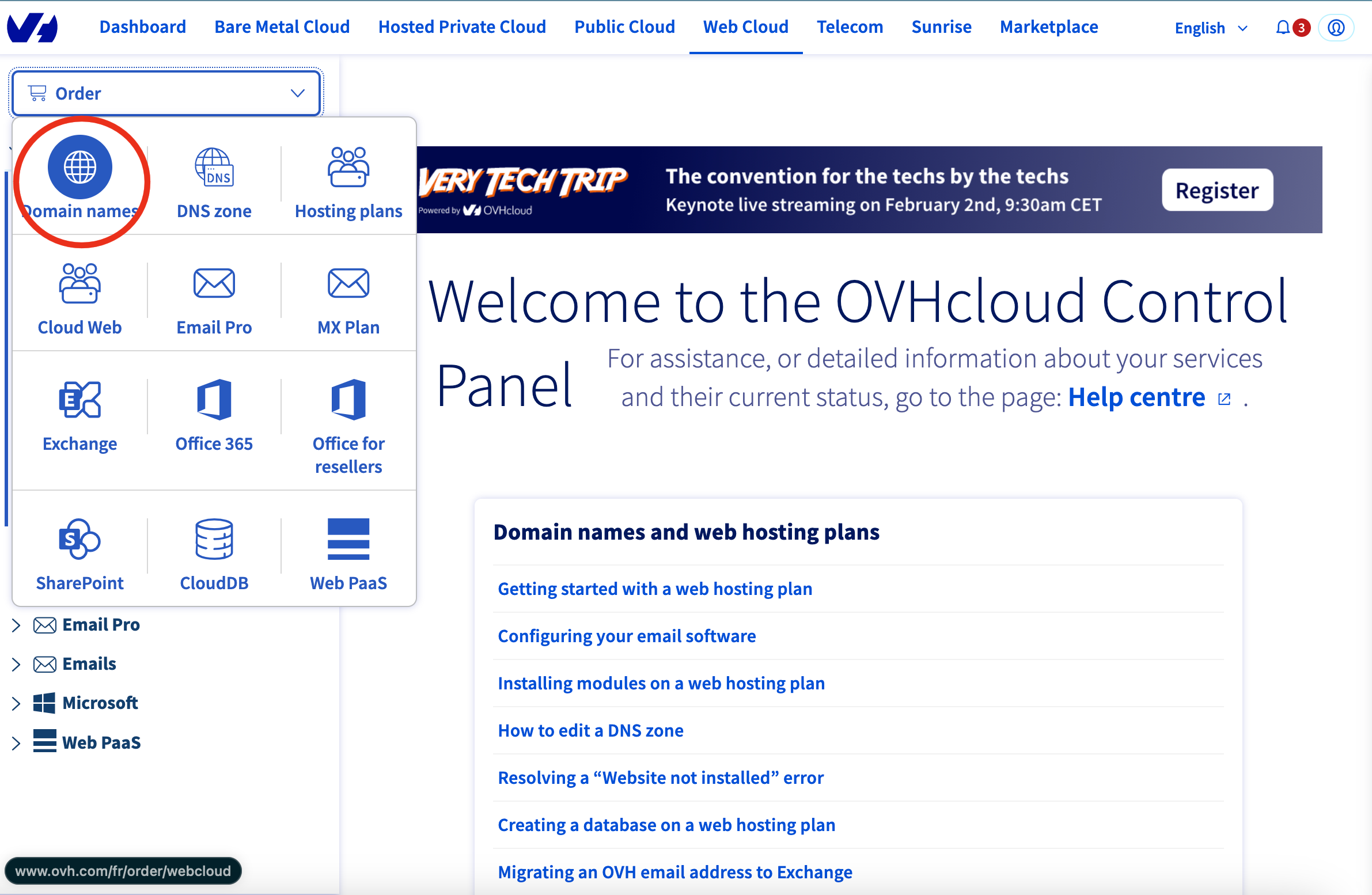This screenshot has height=895, width=1372.
Task: Click the Register button on banner
Action: click(1217, 190)
